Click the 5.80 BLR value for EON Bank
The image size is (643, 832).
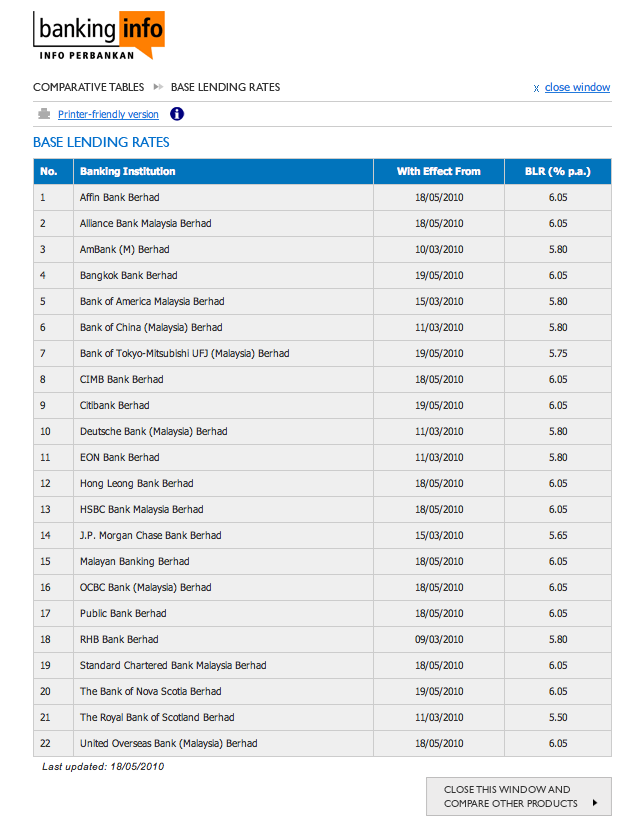click(x=558, y=457)
